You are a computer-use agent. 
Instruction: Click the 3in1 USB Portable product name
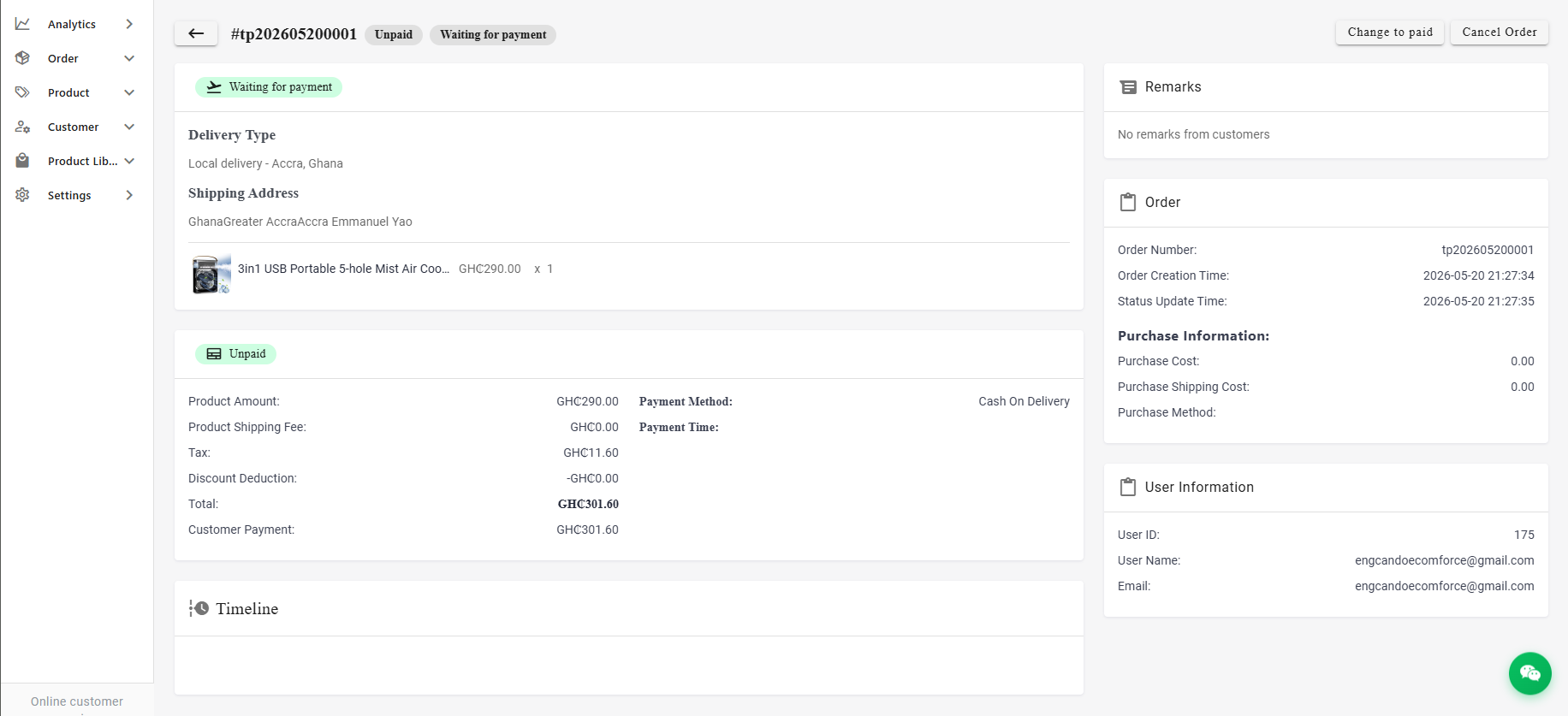point(343,269)
